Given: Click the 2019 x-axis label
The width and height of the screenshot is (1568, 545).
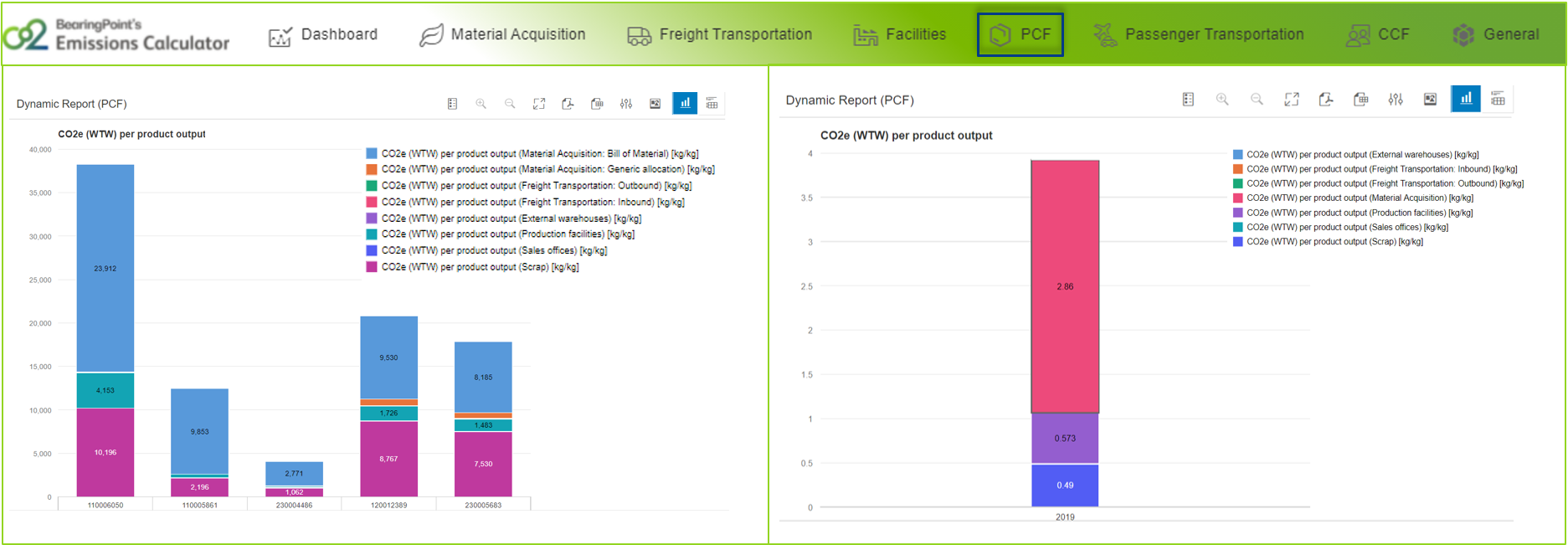Looking at the screenshot, I should 1065,517.
